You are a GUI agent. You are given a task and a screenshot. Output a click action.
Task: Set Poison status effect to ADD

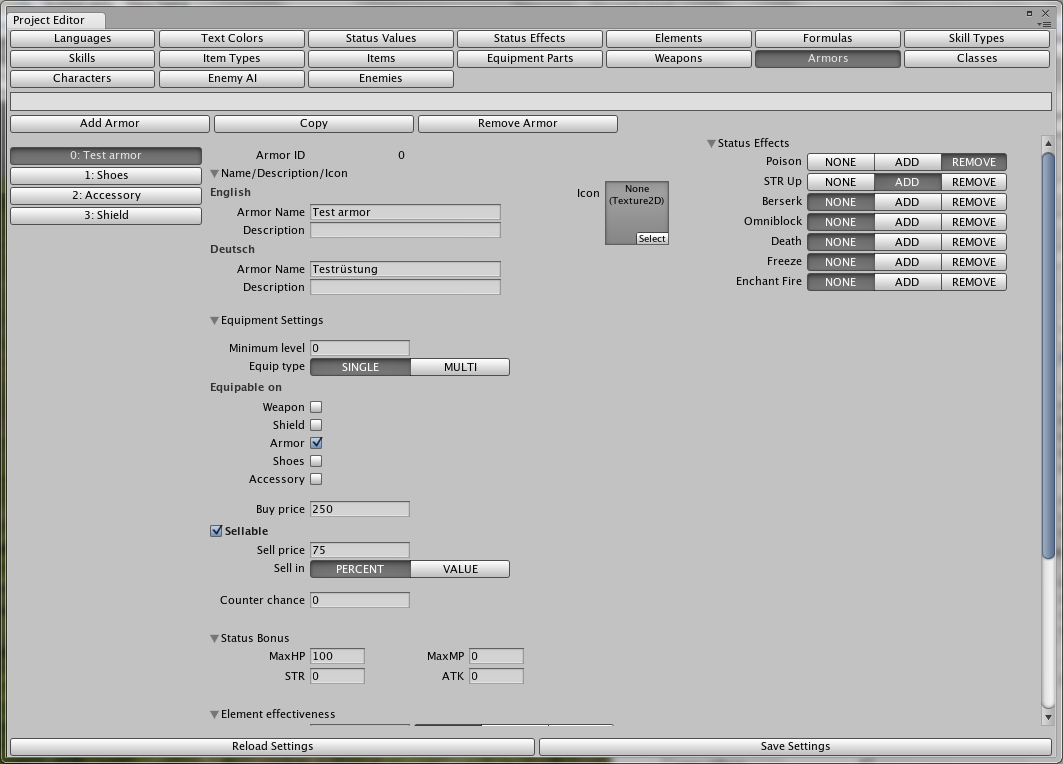coord(907,162)
